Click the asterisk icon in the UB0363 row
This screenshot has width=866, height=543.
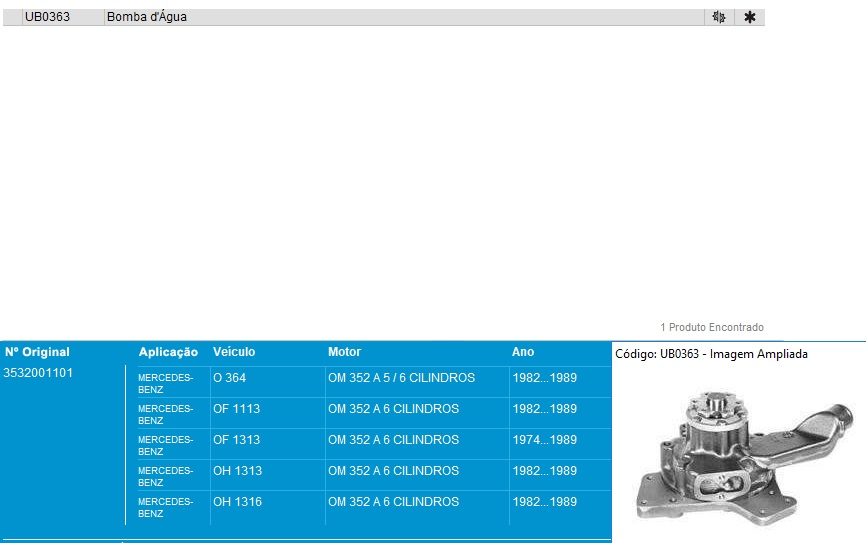pyautogui.click(x=749, y=17)
